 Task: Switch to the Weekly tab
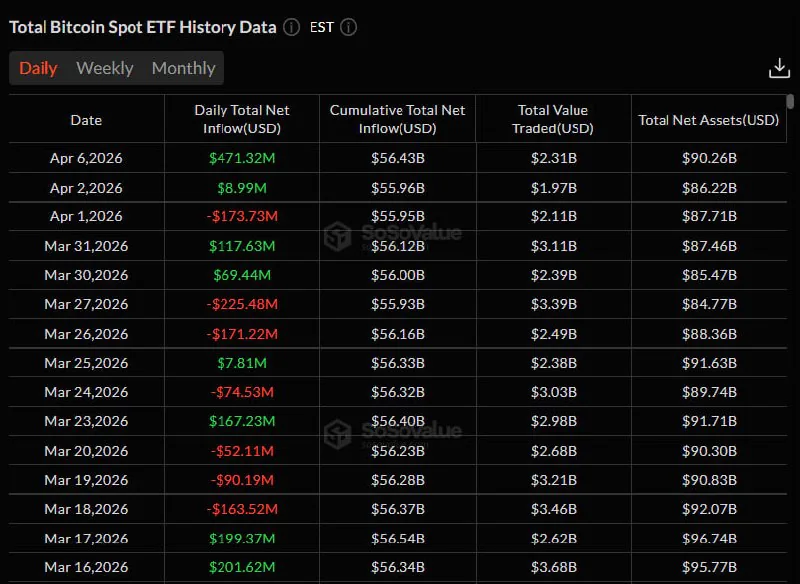(x=105, y=68)
